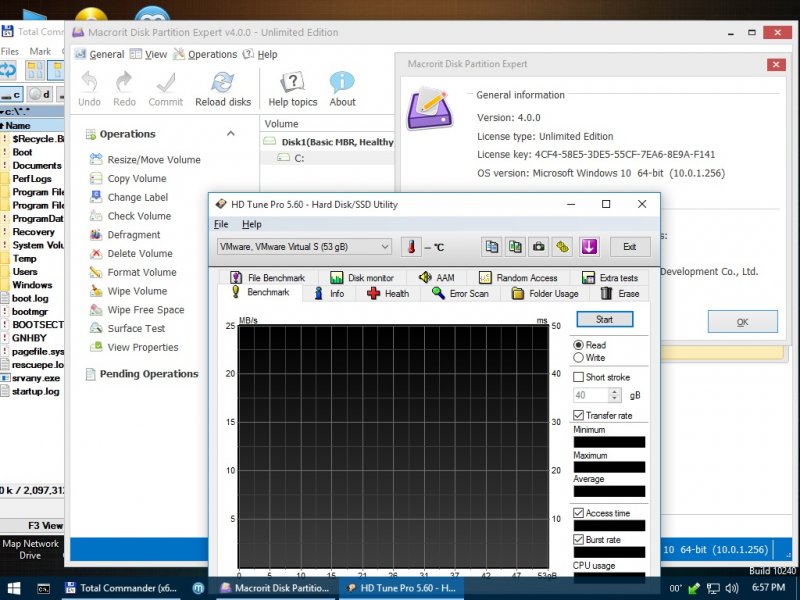Click purple down-arrow icon in HD Tune

click(589, 247)
